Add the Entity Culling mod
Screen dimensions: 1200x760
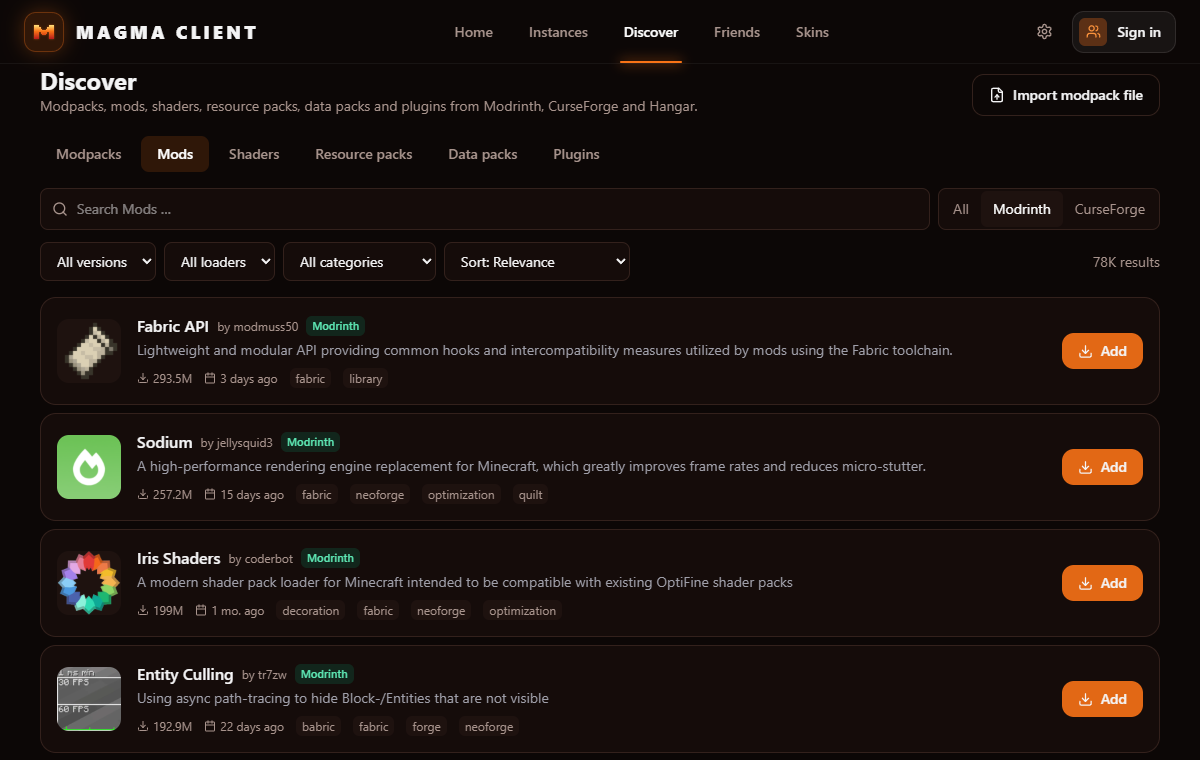(1102, 699)
